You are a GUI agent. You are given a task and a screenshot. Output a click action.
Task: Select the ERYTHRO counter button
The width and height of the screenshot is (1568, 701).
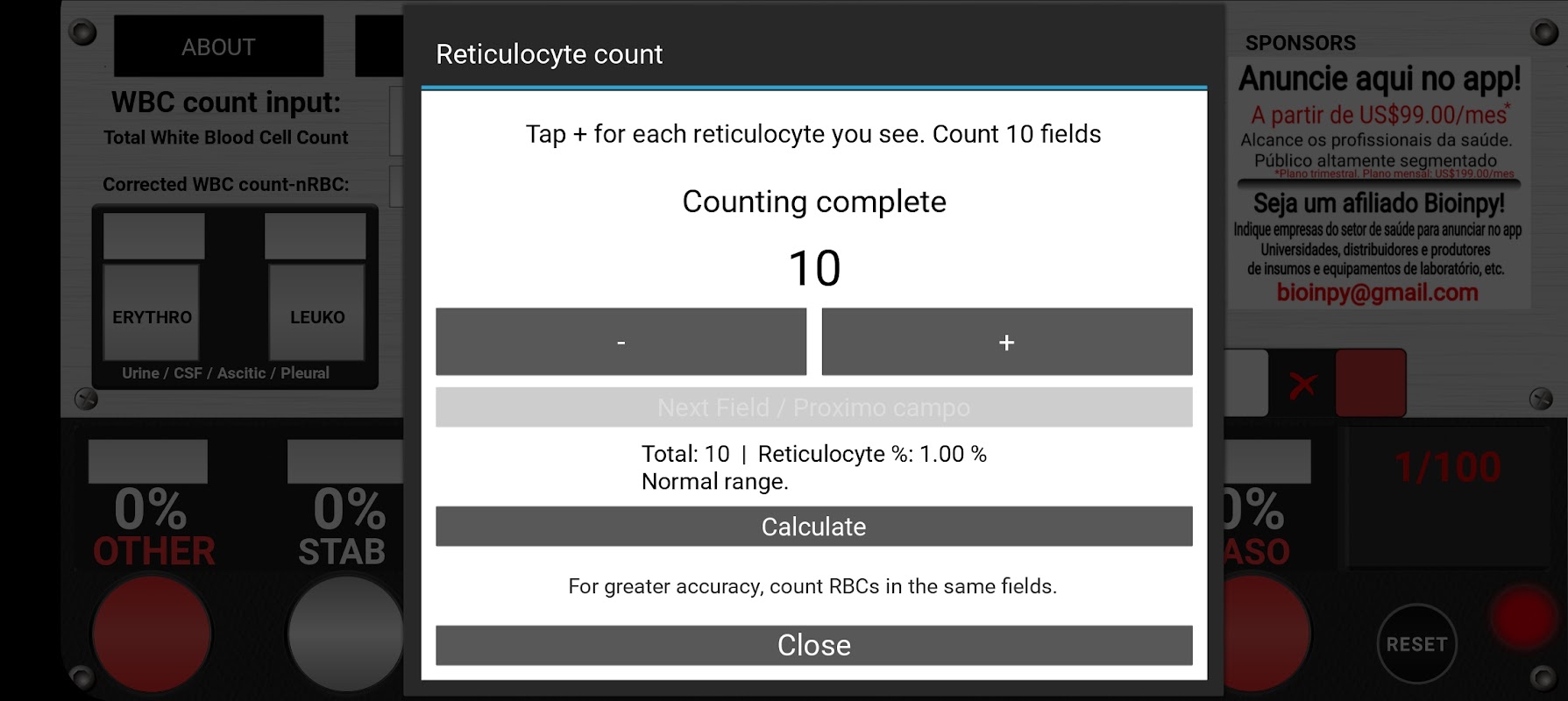(x=152, y=315)
